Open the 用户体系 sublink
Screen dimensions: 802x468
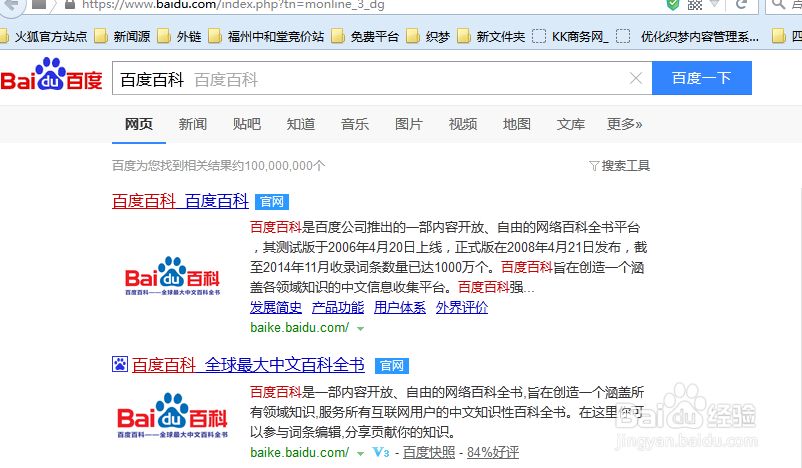pyautogui.click(x=399, y=307)
